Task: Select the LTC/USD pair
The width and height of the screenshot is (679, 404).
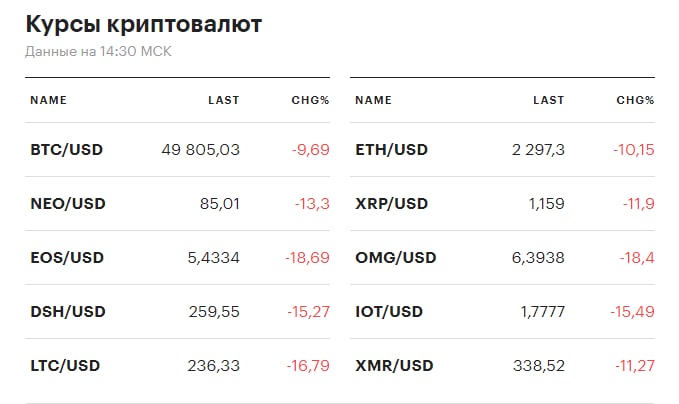Action: (x=66, y=366)
